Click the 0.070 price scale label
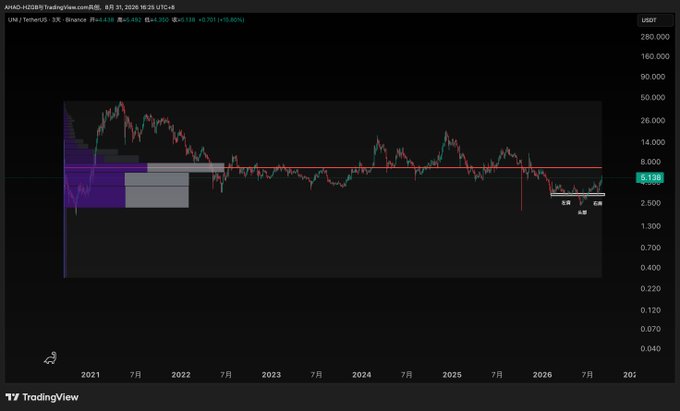The width and height of the screenshot is (680, 411). point(651,329)
